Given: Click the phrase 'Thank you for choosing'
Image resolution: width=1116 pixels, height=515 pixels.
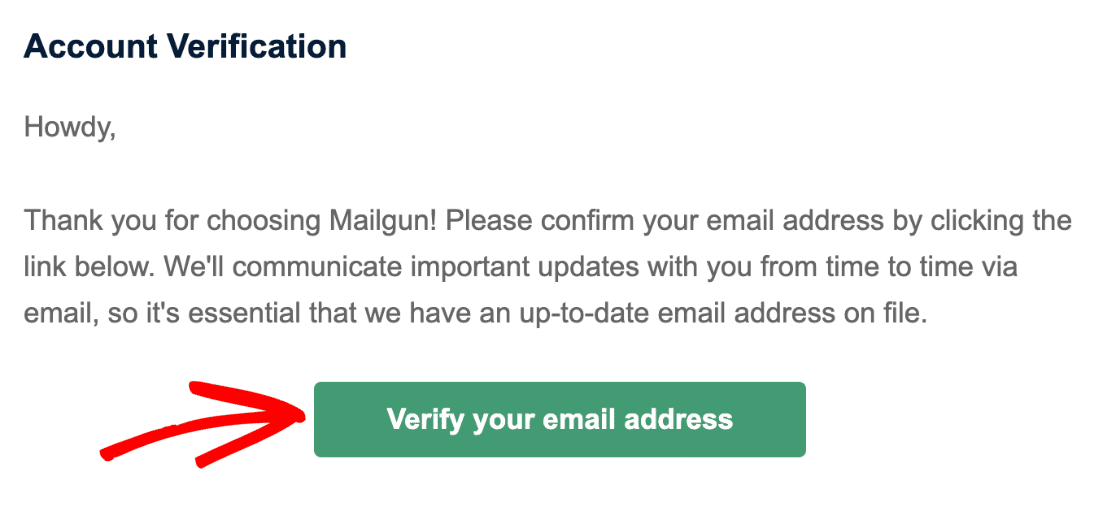Looking at the screenshot, I should (x=174, y=221).
